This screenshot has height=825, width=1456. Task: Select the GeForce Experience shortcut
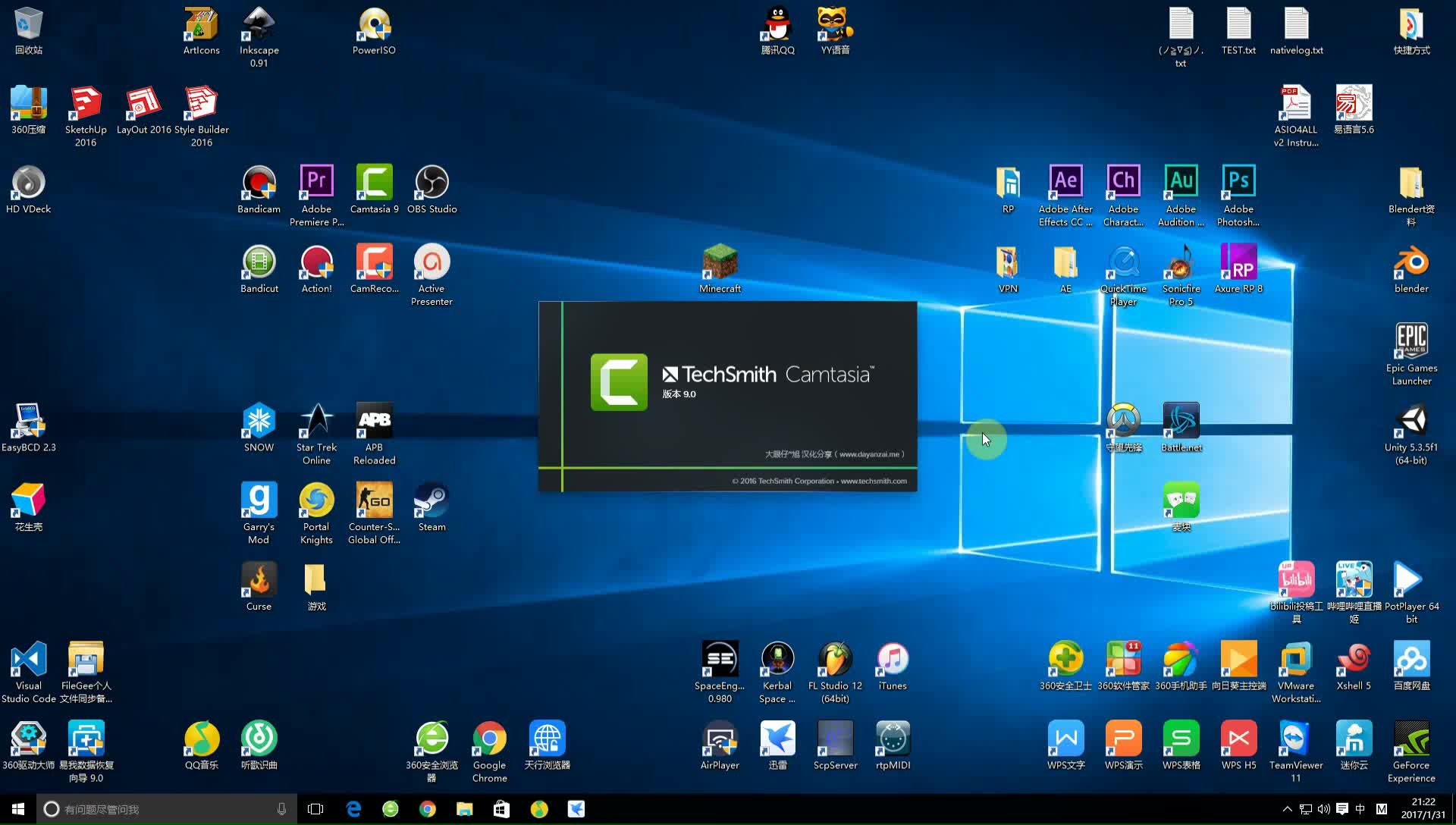(1411, 752)
